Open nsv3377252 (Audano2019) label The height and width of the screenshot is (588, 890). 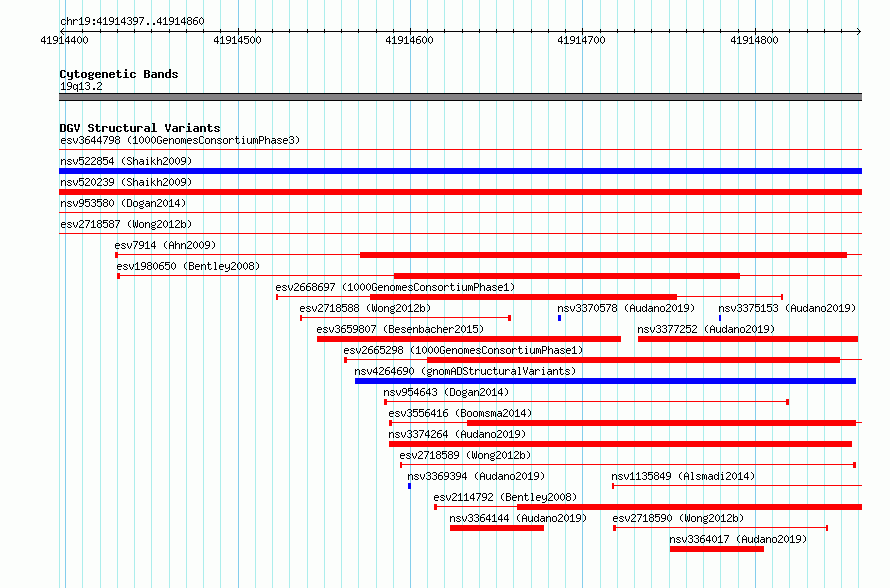(x=706, y=329)
